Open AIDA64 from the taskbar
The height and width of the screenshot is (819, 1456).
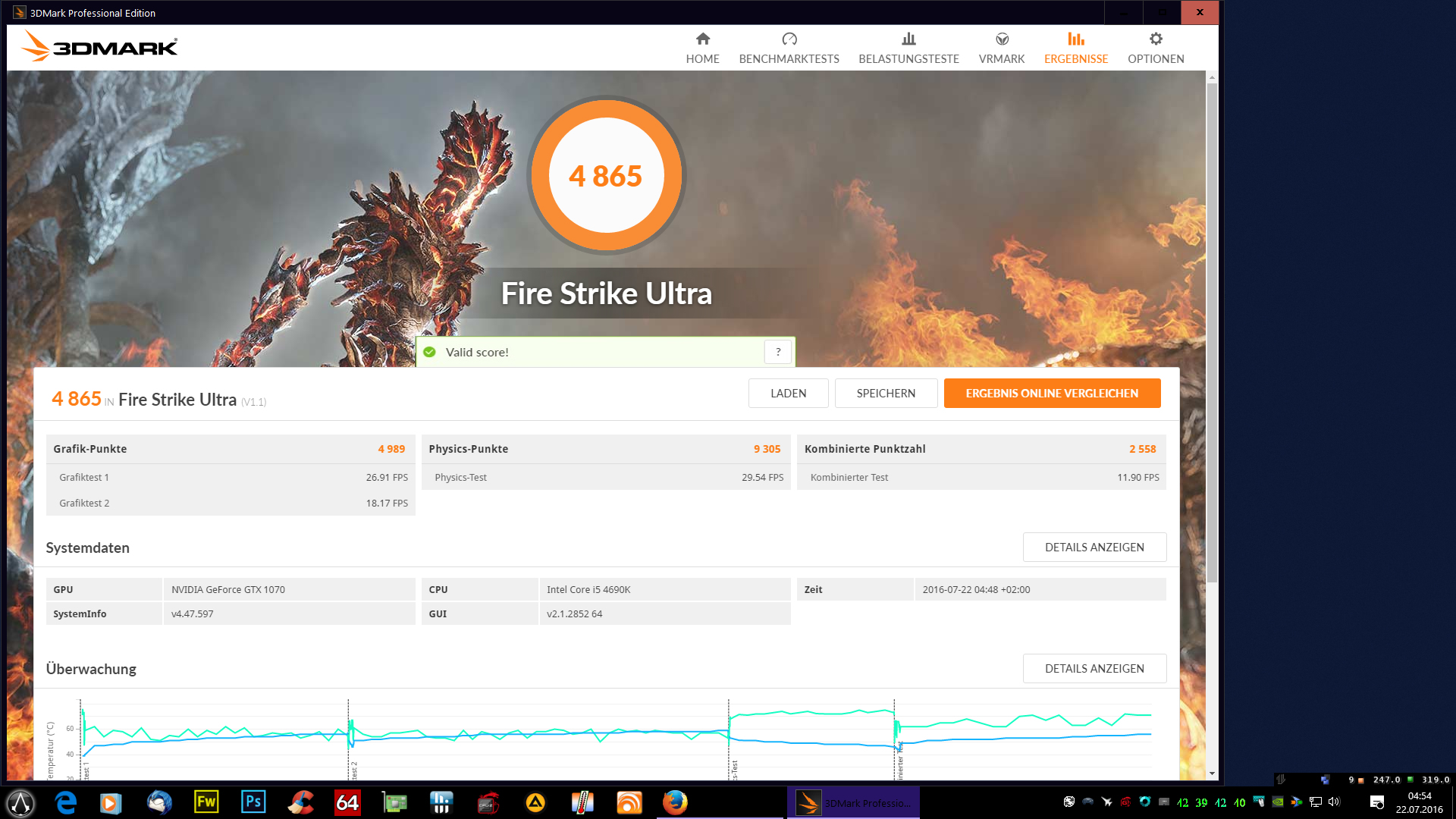[x=347, y=802]
